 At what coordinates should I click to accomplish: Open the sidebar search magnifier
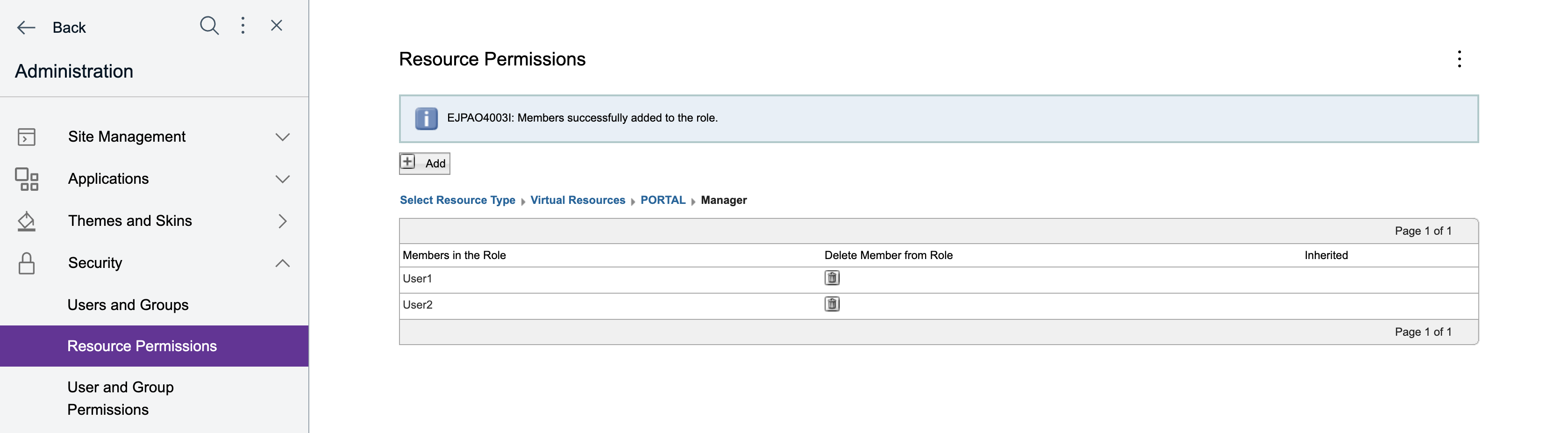click(x=209, y=26)
